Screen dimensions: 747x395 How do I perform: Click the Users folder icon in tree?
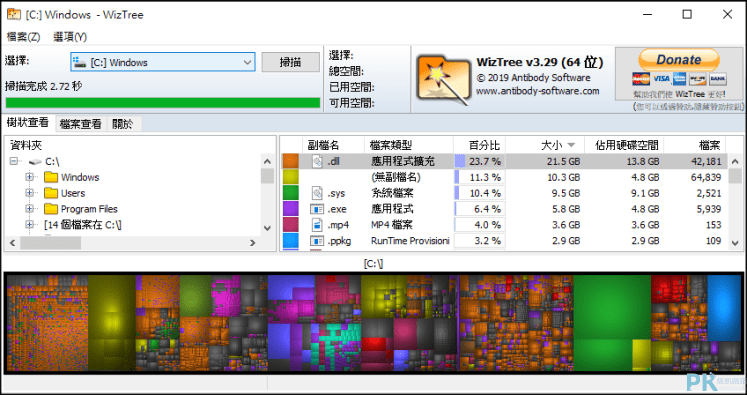pyautogui.click(x=51, y=193)
